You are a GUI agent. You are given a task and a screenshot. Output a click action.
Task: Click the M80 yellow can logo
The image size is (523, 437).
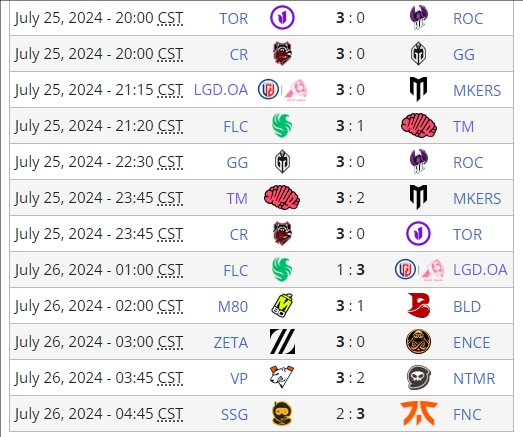(x=282, y=306)
